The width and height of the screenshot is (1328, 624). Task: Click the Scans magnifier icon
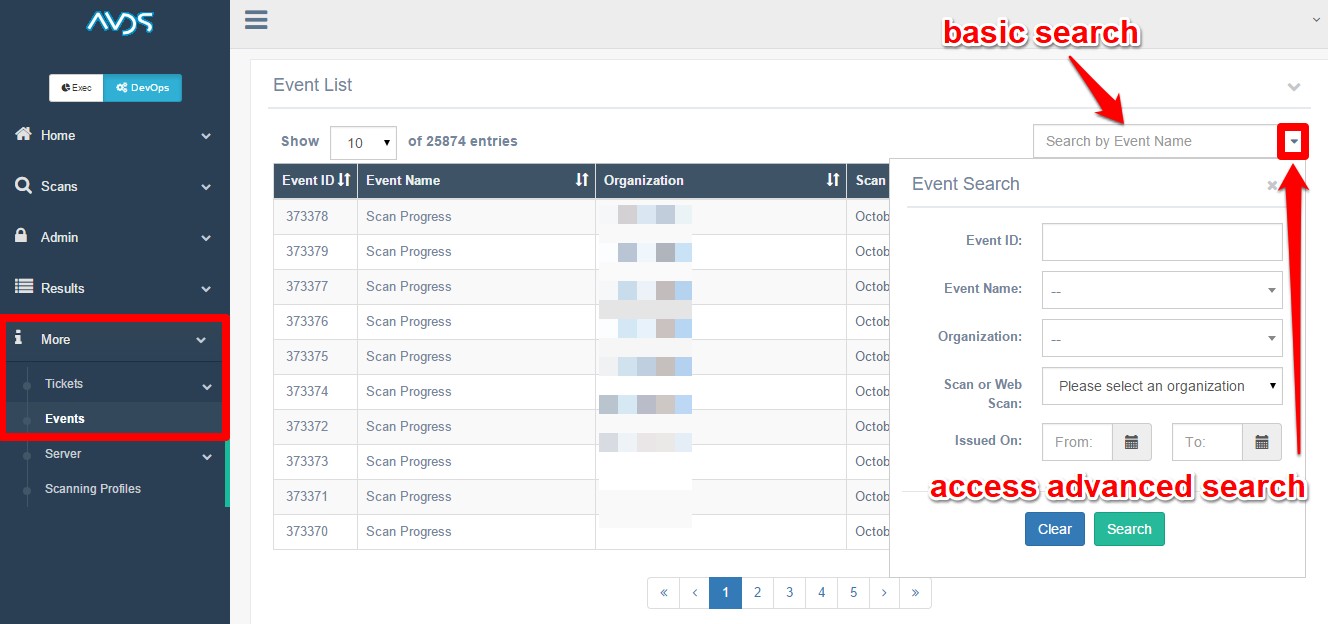[23, 186]
